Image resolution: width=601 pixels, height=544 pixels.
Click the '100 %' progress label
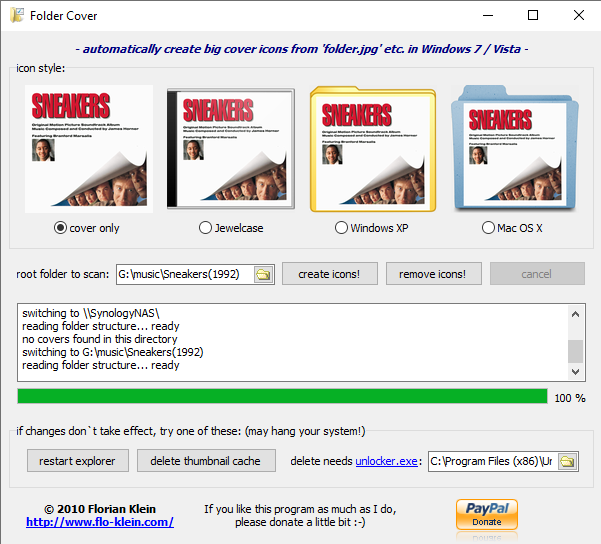570,398
